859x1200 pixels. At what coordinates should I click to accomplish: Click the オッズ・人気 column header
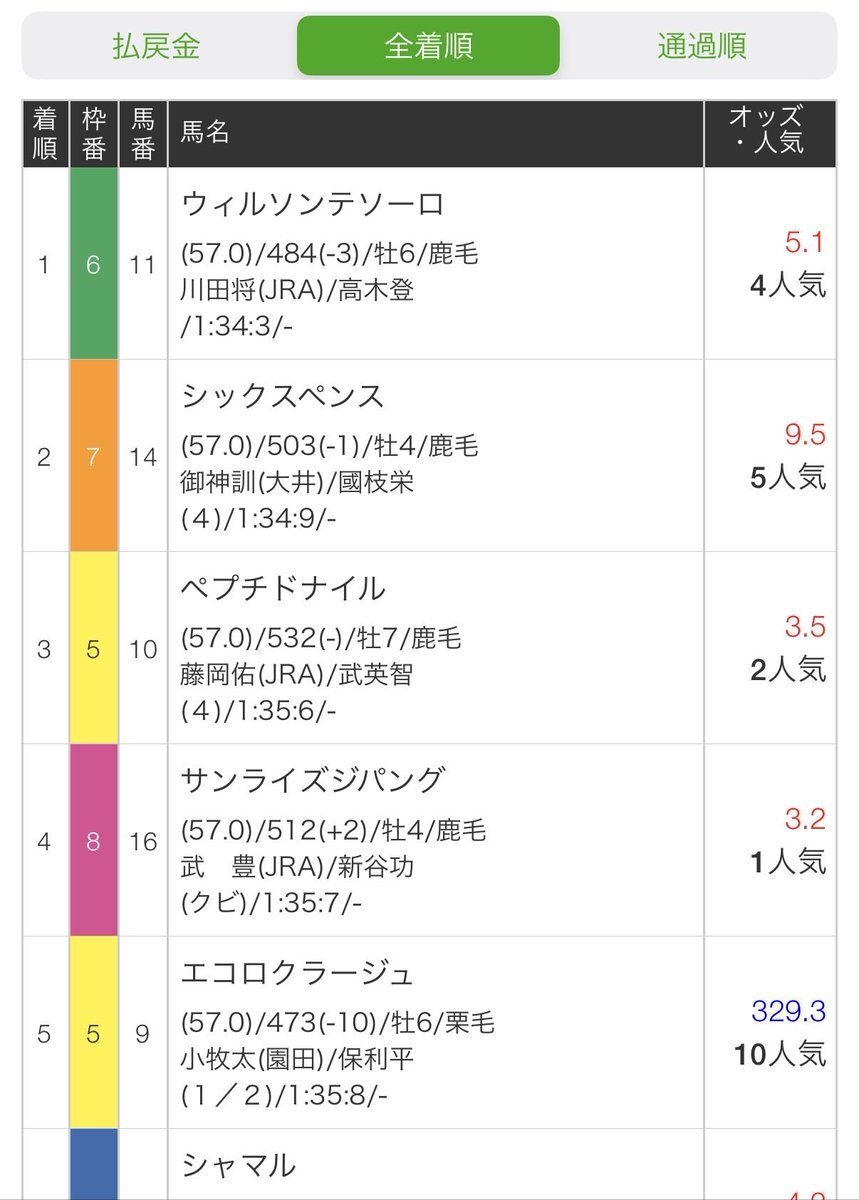coord(768,133)
